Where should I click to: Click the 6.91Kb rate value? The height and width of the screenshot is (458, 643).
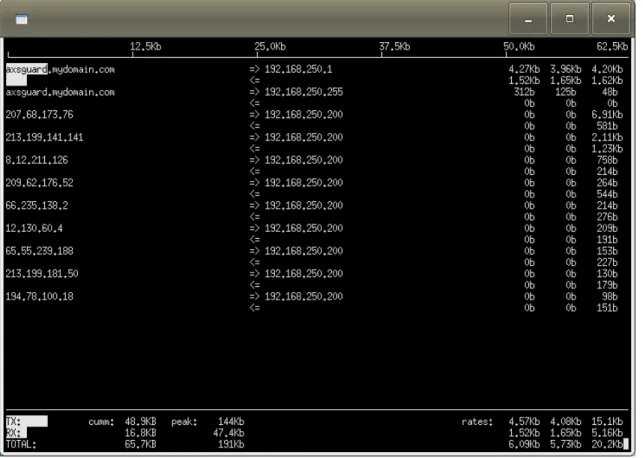(607, 114)
